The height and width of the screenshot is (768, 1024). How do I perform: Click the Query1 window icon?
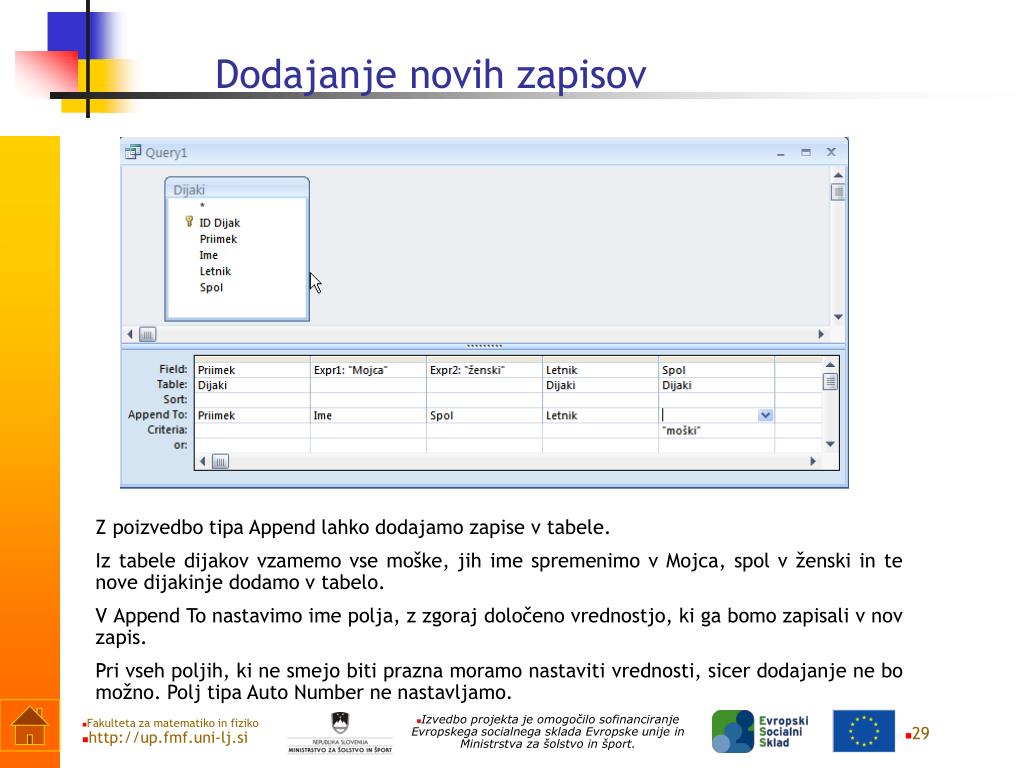coord(133,152)
